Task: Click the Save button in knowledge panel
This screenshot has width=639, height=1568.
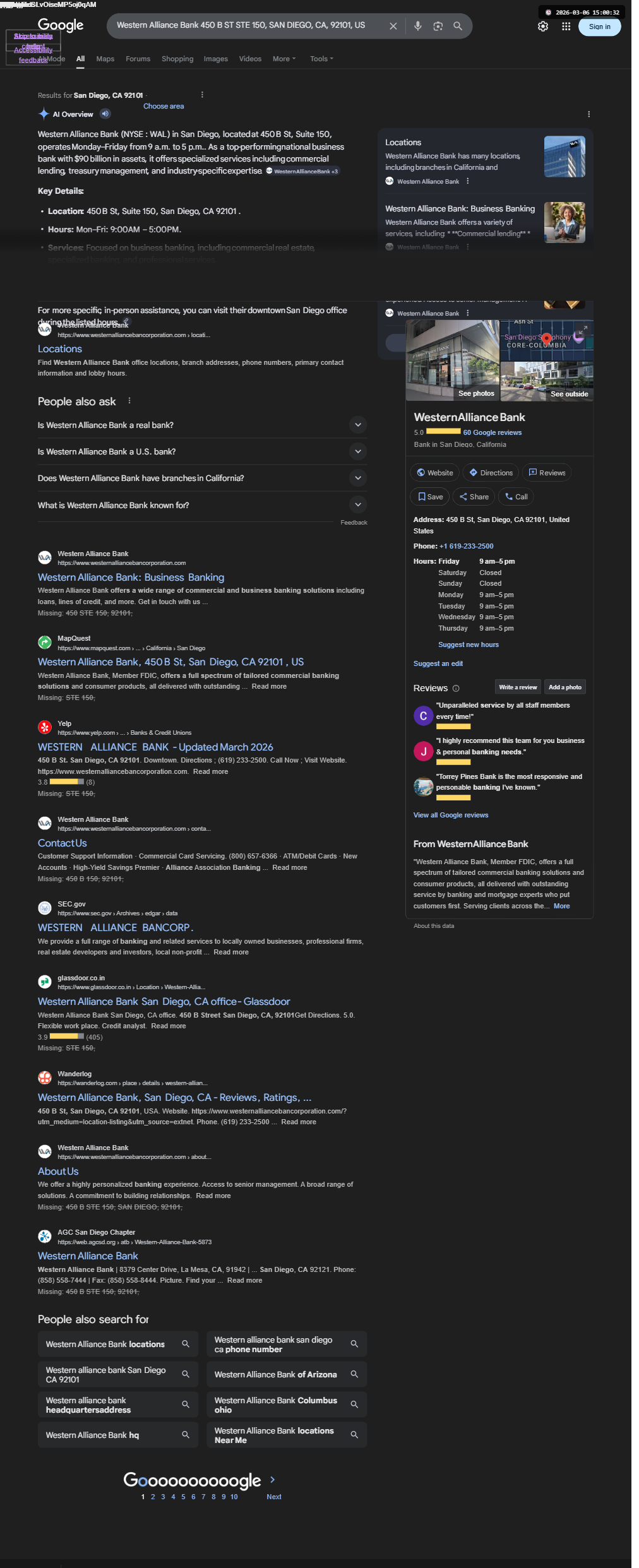Action: 430,497
